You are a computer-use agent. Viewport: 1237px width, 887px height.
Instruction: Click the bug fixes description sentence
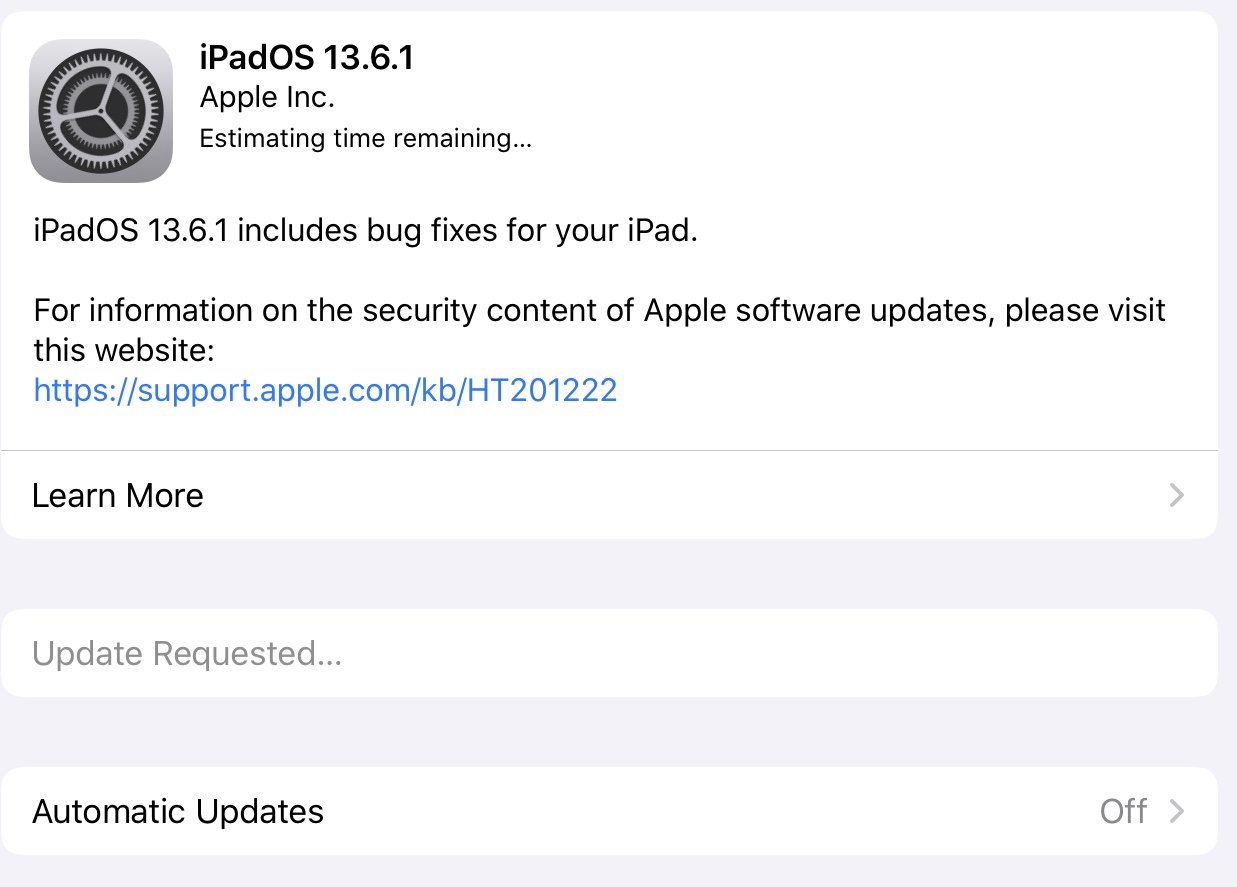tap(365, 231)
